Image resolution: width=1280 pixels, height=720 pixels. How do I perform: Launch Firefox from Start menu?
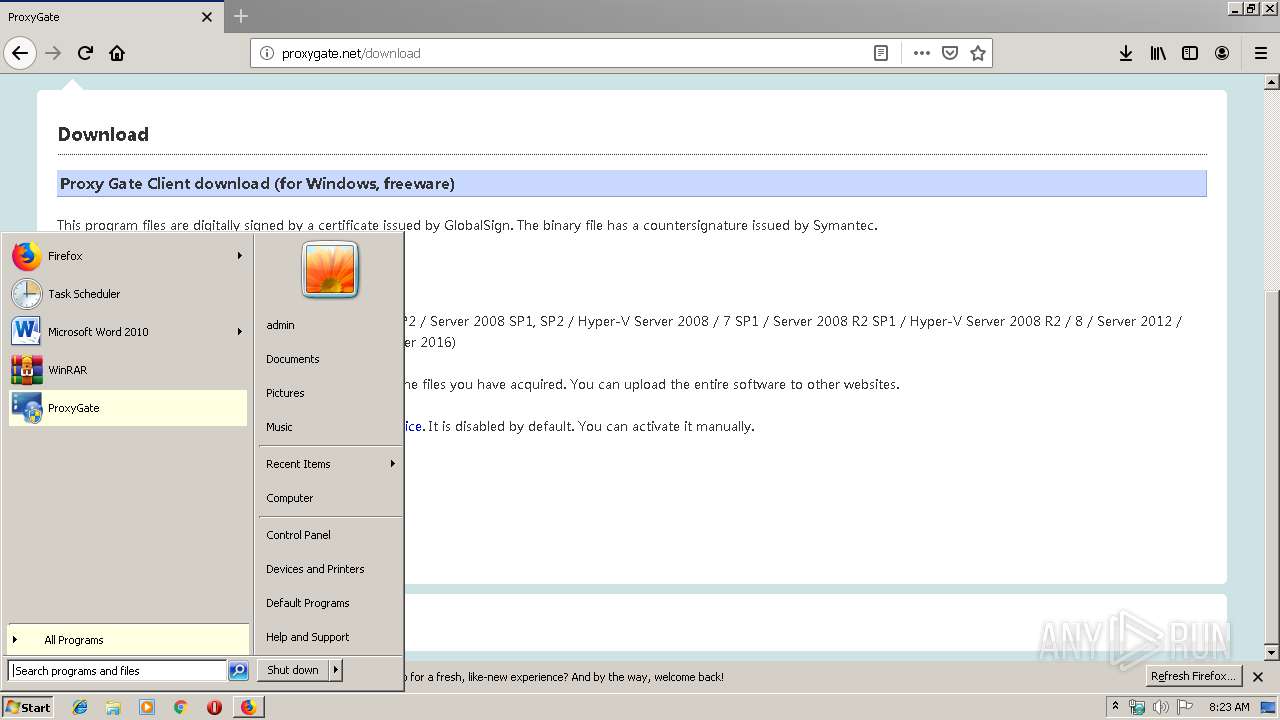pyautogui.click(x=127, y=256)
